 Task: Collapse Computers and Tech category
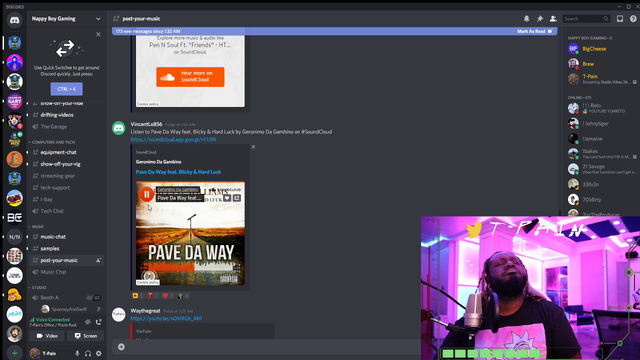coord(53,142)
